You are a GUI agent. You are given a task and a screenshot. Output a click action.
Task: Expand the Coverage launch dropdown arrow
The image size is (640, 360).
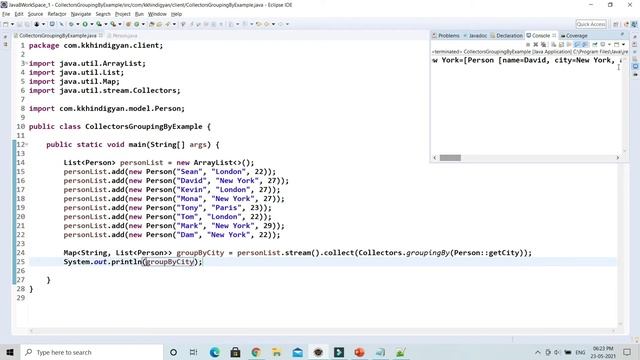coord(106,24)
